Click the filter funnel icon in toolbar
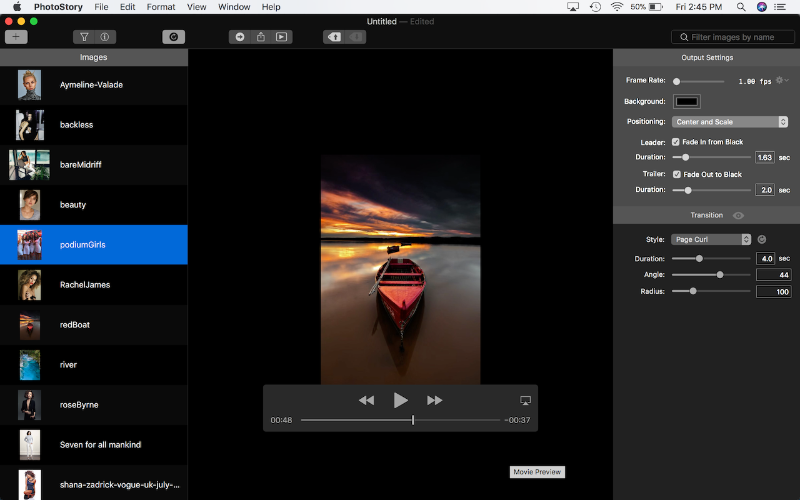The height and width of the screenshot is (500, 800). tap(84, 37)
